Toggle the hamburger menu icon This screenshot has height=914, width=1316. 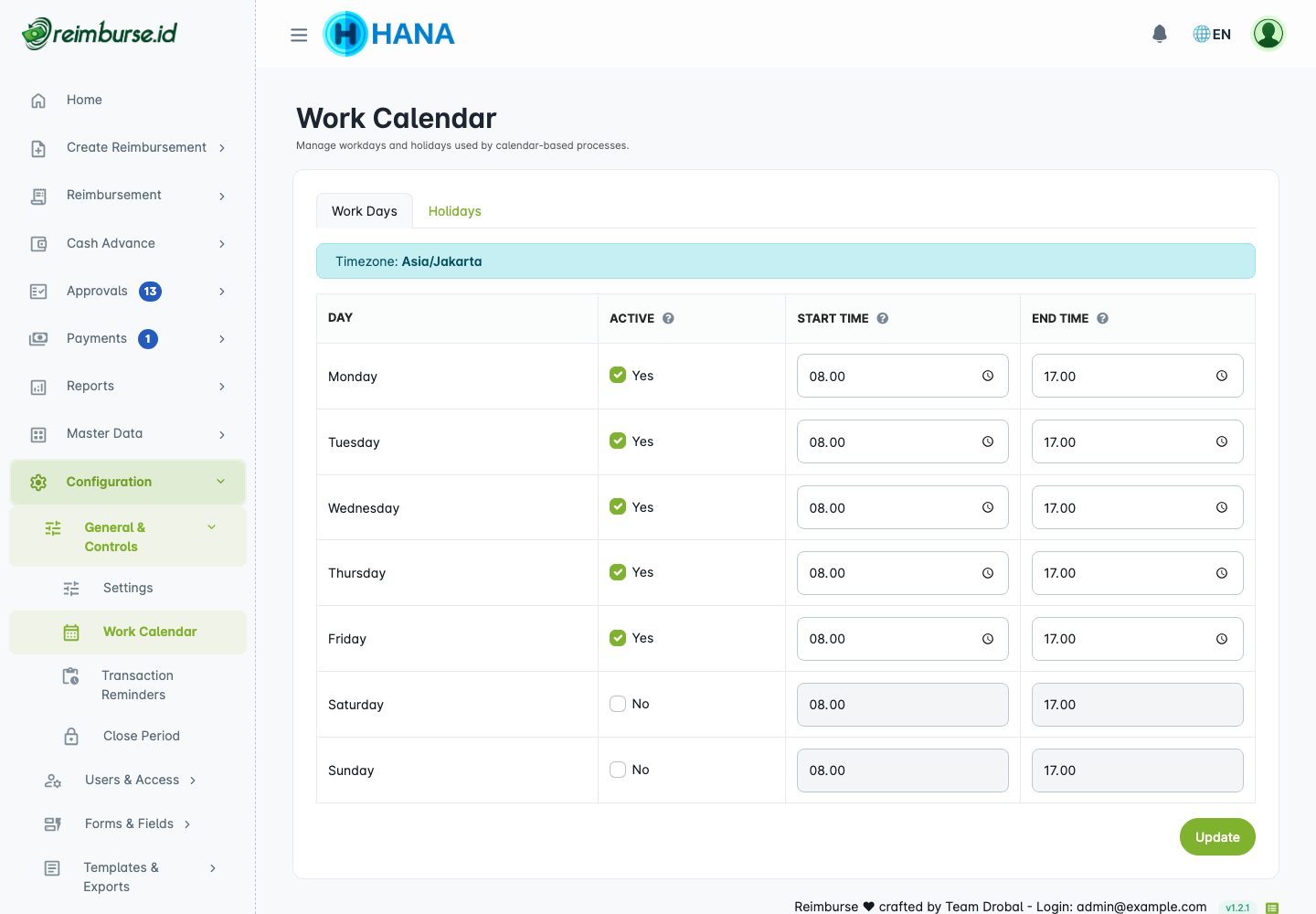(x=299, y=35)
